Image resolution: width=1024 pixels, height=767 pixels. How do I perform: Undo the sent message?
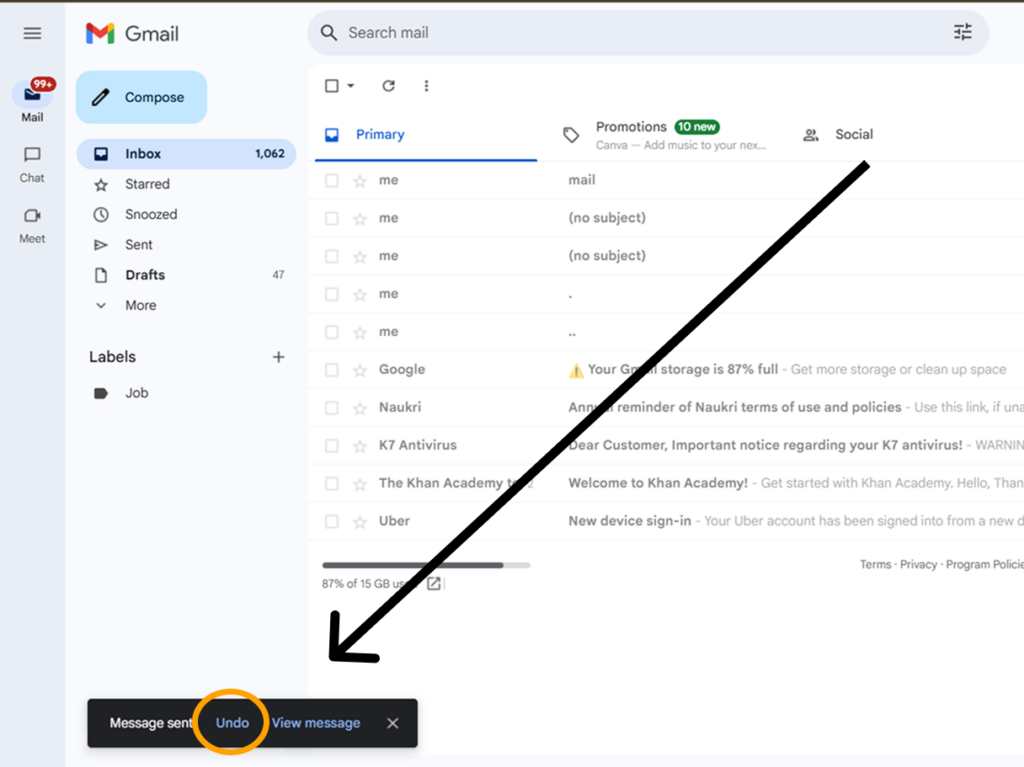click(x=232, y=723)
